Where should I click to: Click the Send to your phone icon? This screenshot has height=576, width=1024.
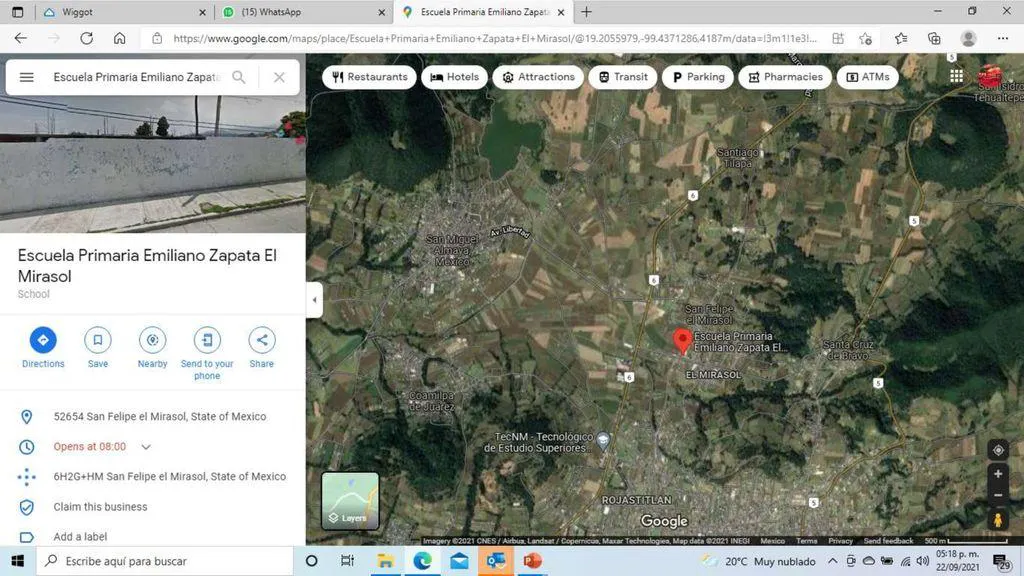pos(207,340)
